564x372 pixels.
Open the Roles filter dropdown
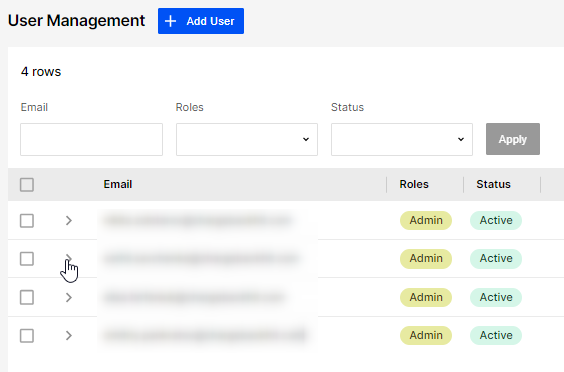[x=247, y=140]
